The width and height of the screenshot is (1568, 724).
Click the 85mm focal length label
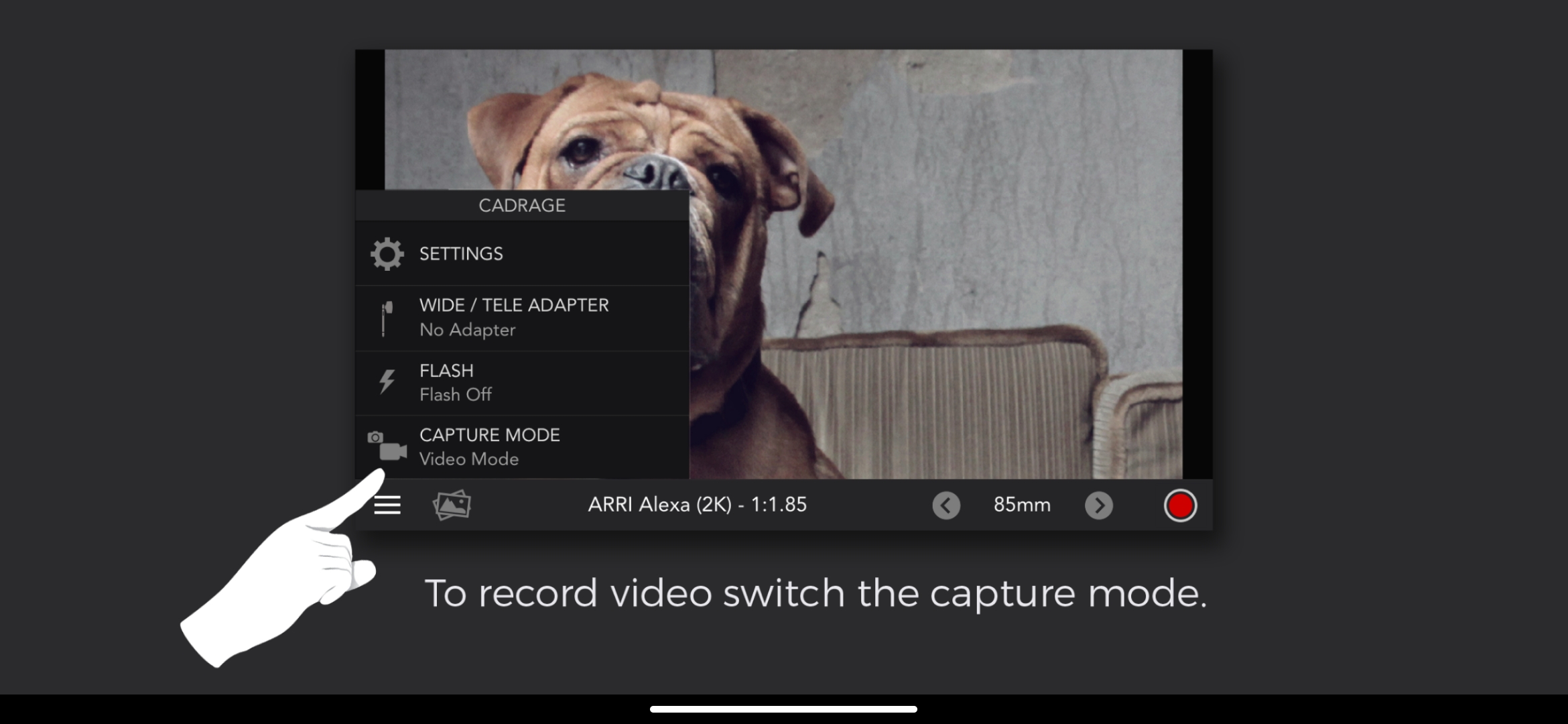point(1022,505)
